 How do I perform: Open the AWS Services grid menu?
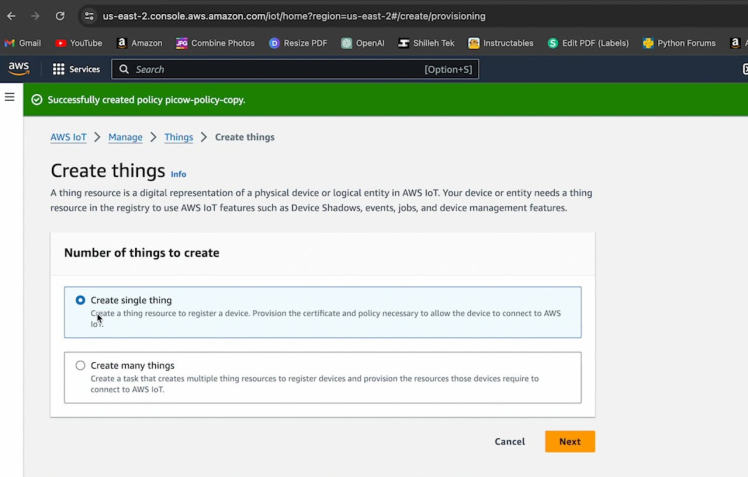point(76,69)
